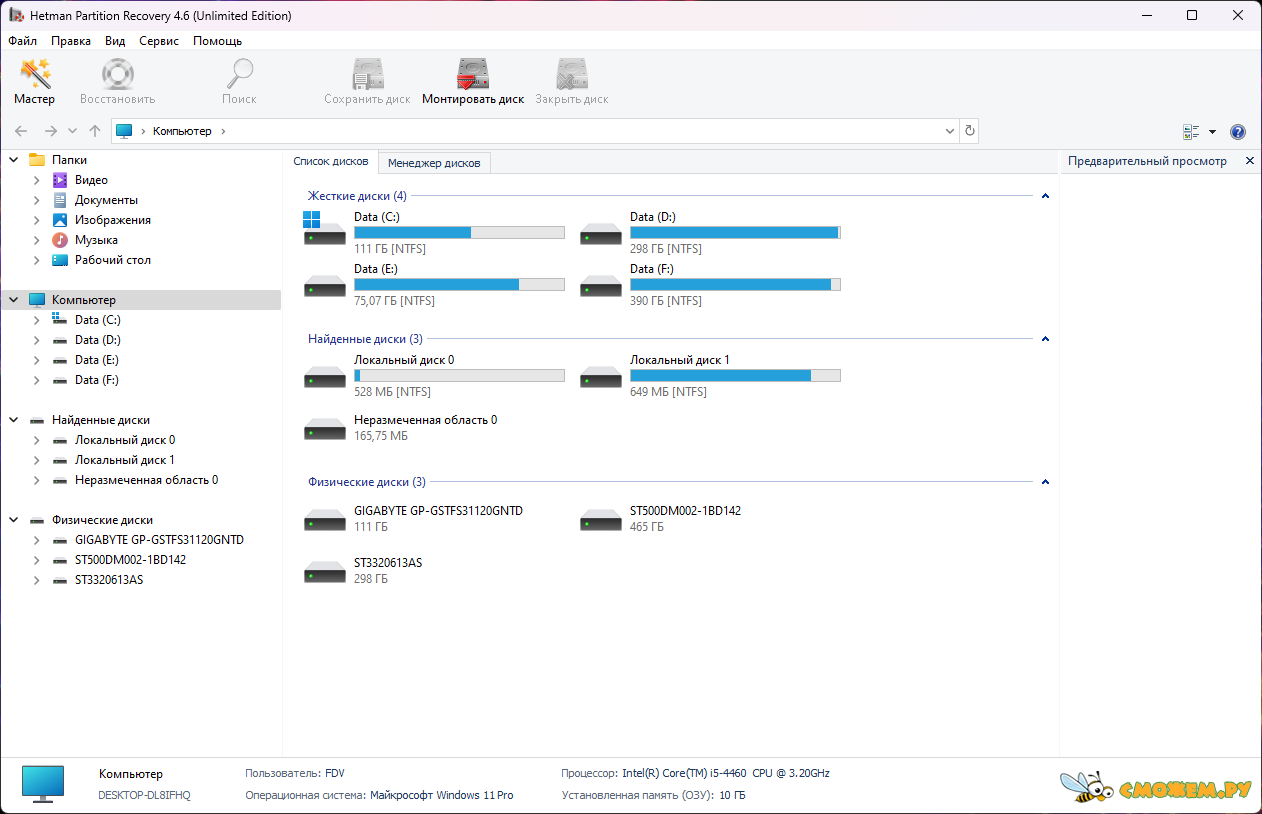Screen dimensions: 1262x814
Task: Select Data (E:) drive icon in disk list
Action: [x=324, y=286]
